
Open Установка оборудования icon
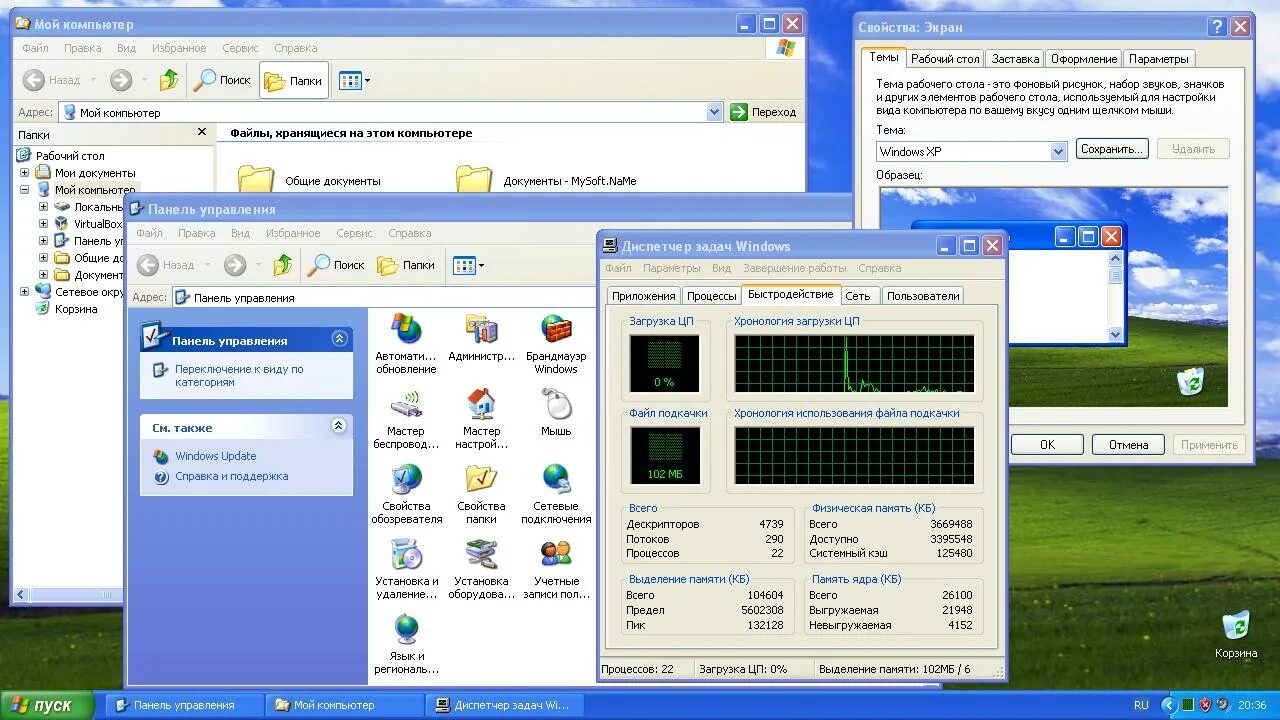point(481,568)
